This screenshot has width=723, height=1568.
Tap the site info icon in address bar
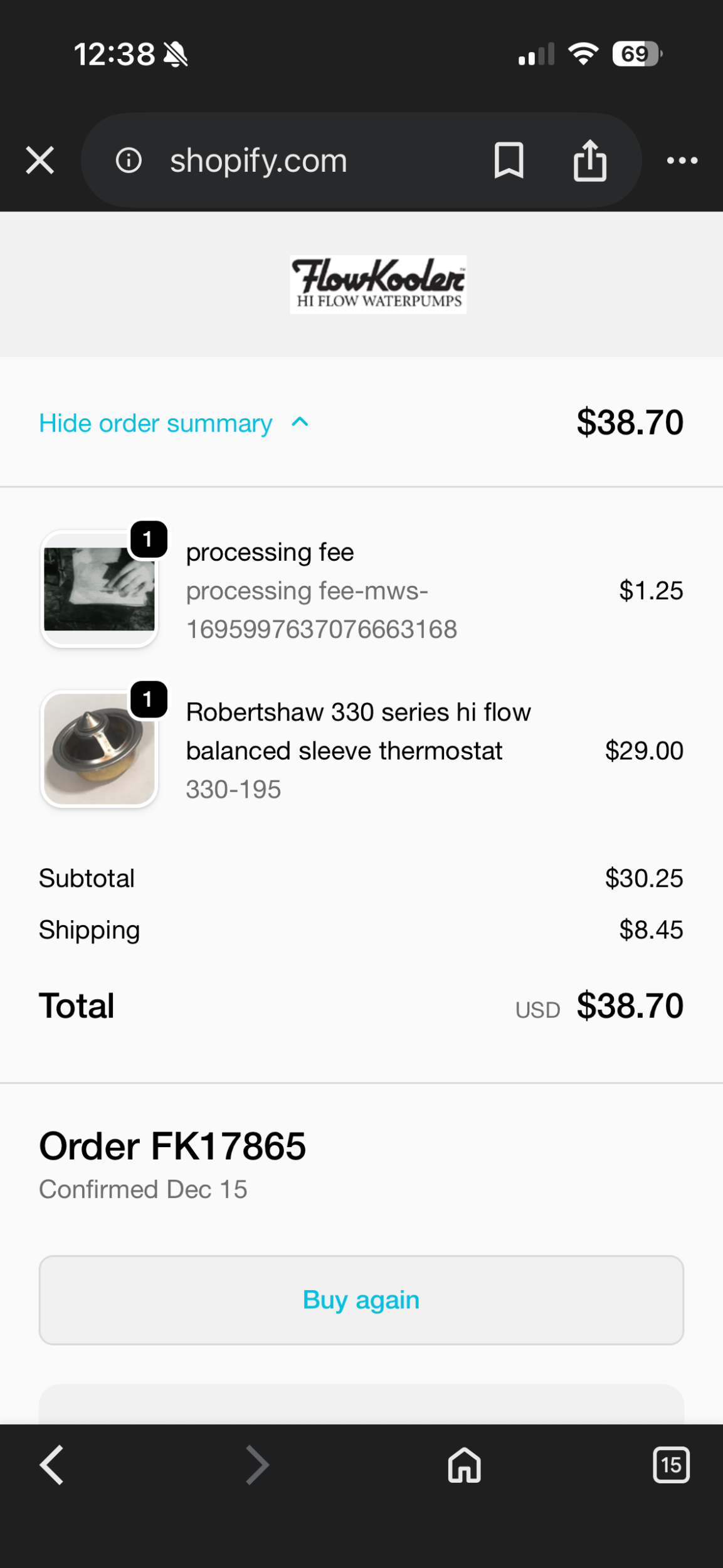click(x=129, y=161)
